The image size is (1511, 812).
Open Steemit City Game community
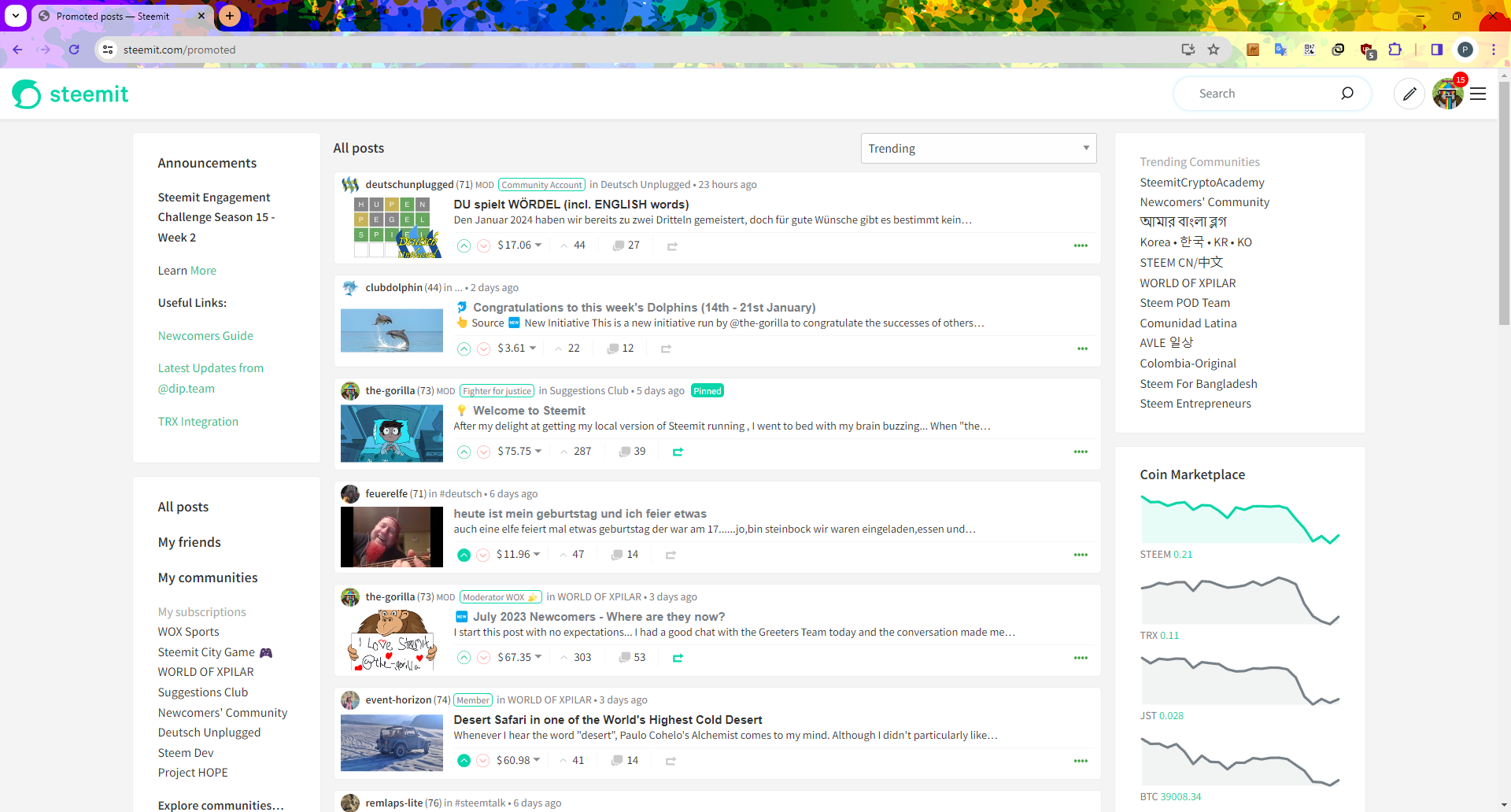click(x=215, y=652)
